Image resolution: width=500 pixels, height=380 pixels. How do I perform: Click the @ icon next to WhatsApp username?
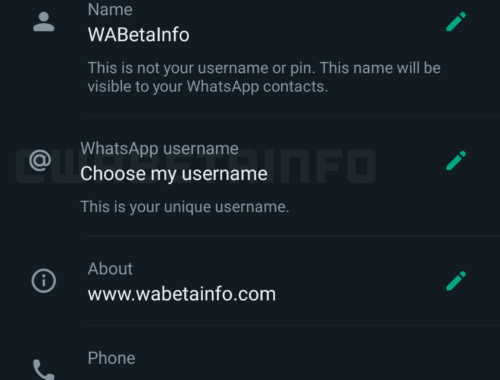40,160
